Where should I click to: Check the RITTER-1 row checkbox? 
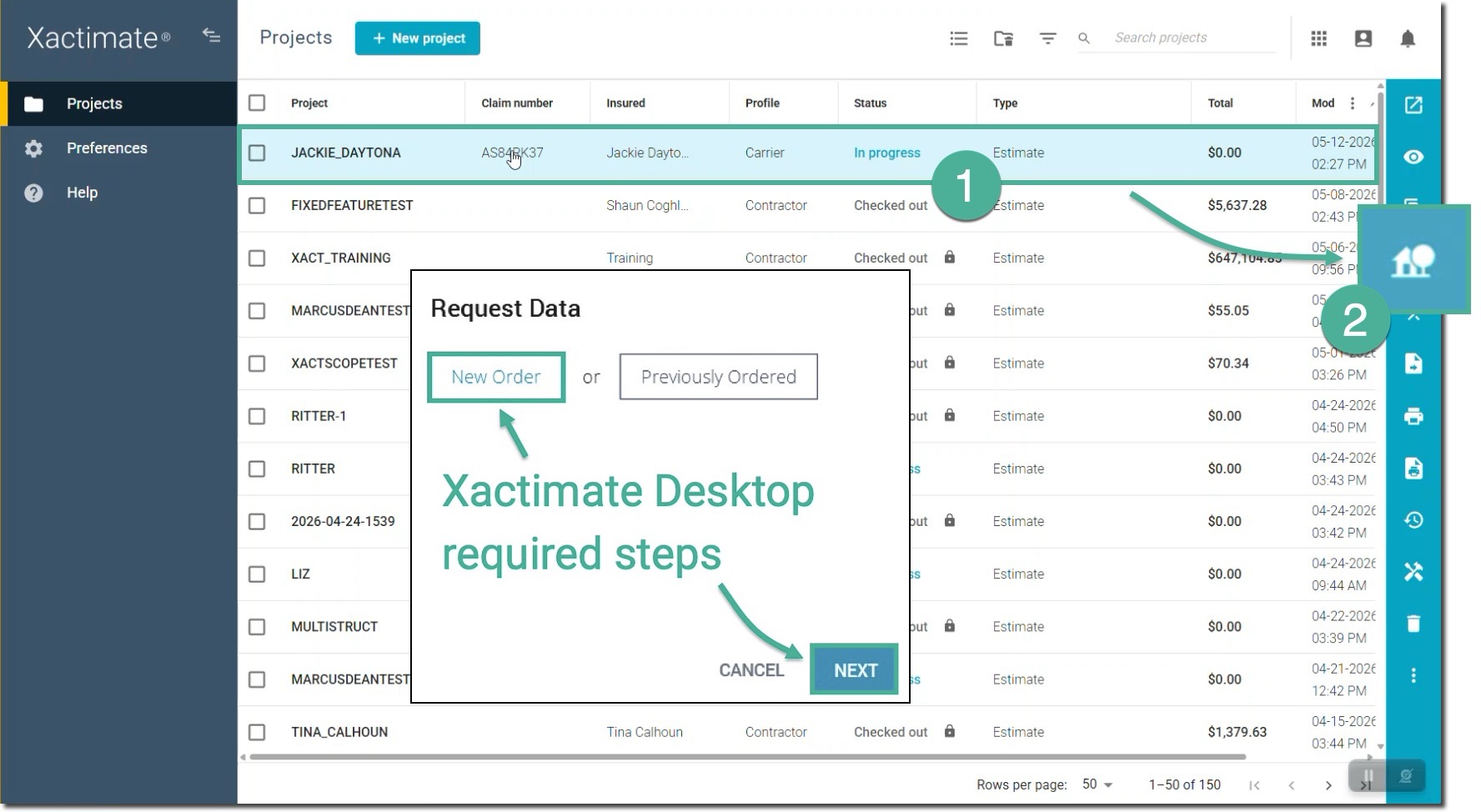pos(257,416)
